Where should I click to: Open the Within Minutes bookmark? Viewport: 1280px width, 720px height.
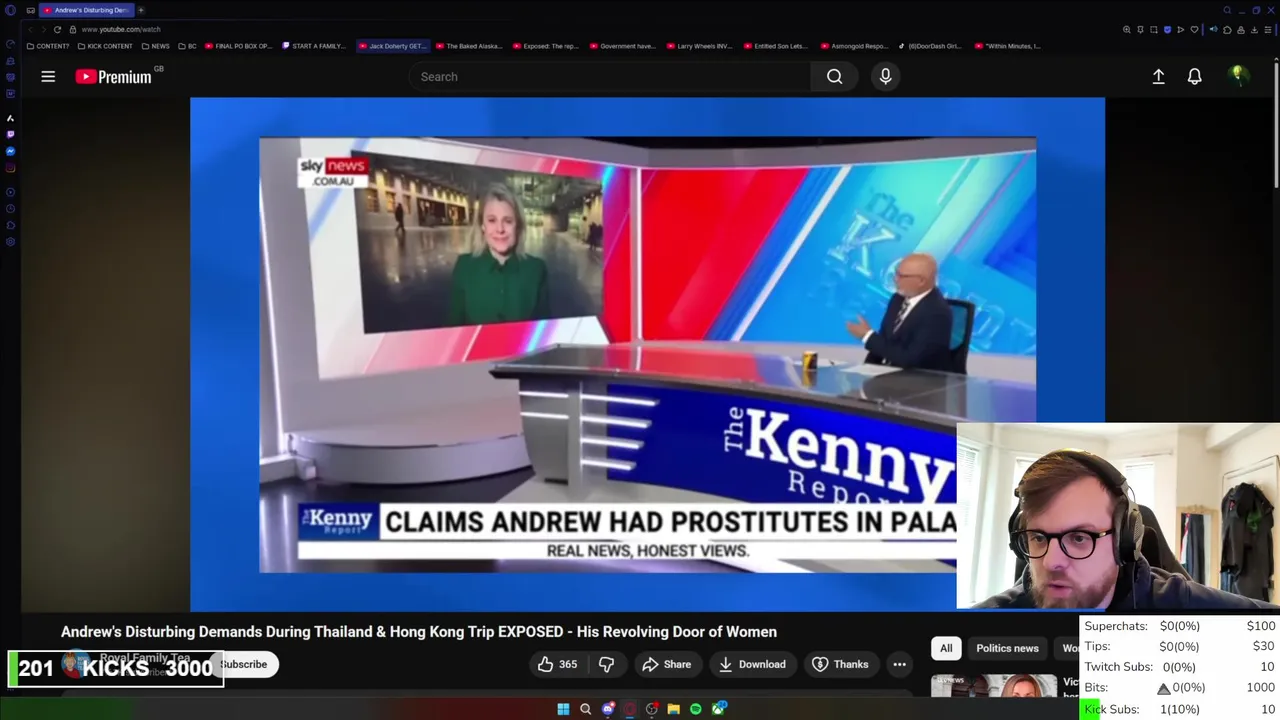[x=1008, y=46]
